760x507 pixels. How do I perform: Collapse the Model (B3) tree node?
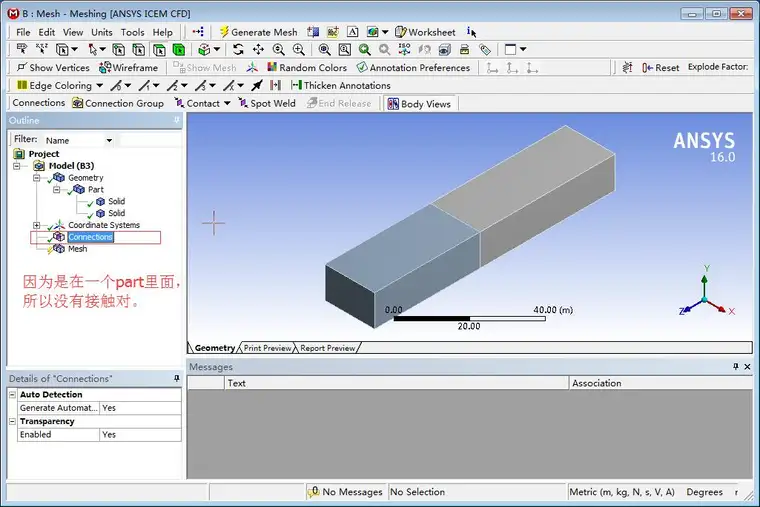tap(17, 166)
